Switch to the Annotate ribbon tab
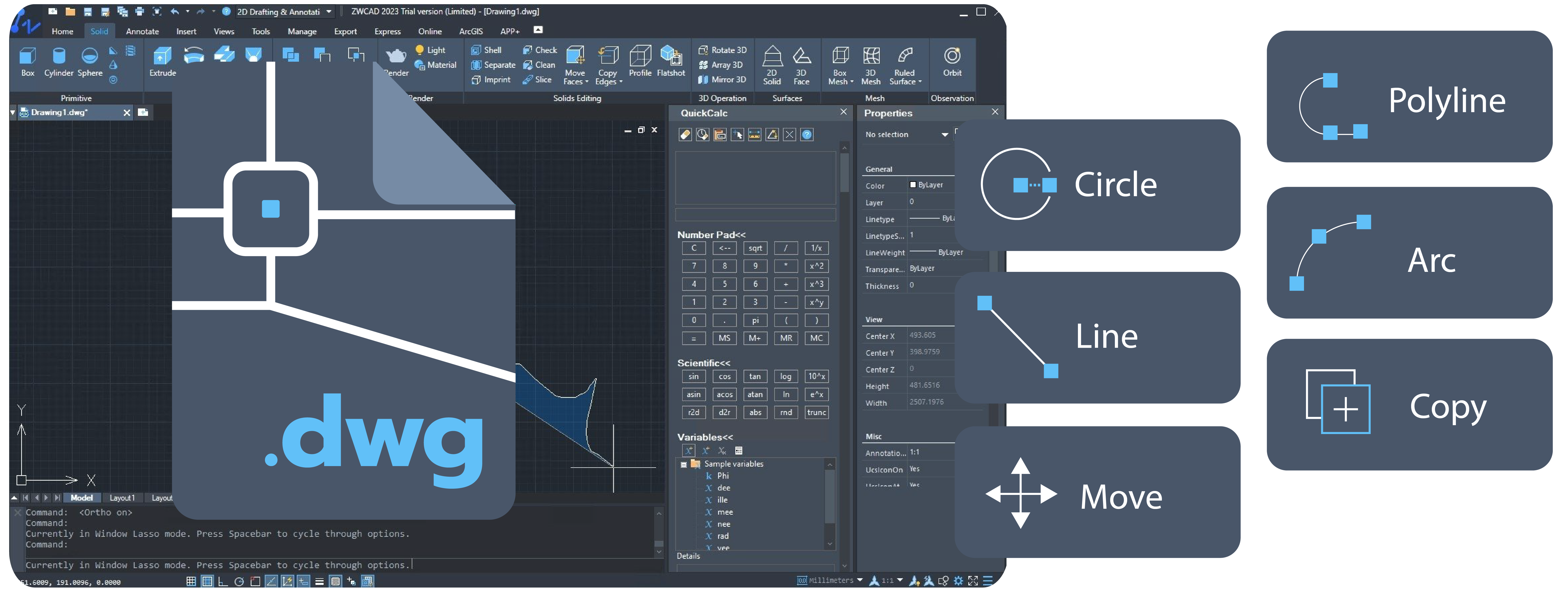1568x594 pixels. click(x=142, y=32)
